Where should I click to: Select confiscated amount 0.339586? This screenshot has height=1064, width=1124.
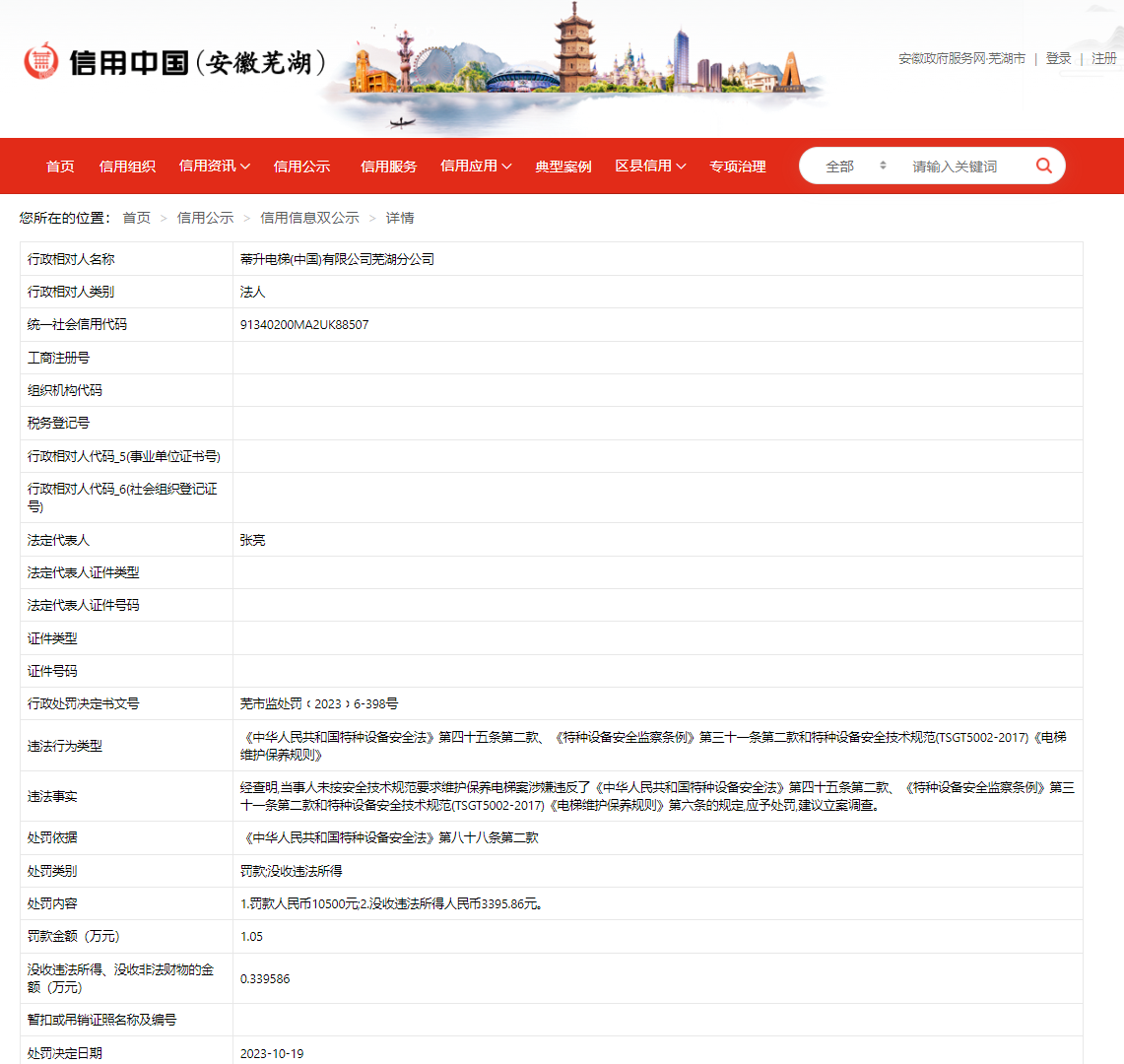[265, 978]
